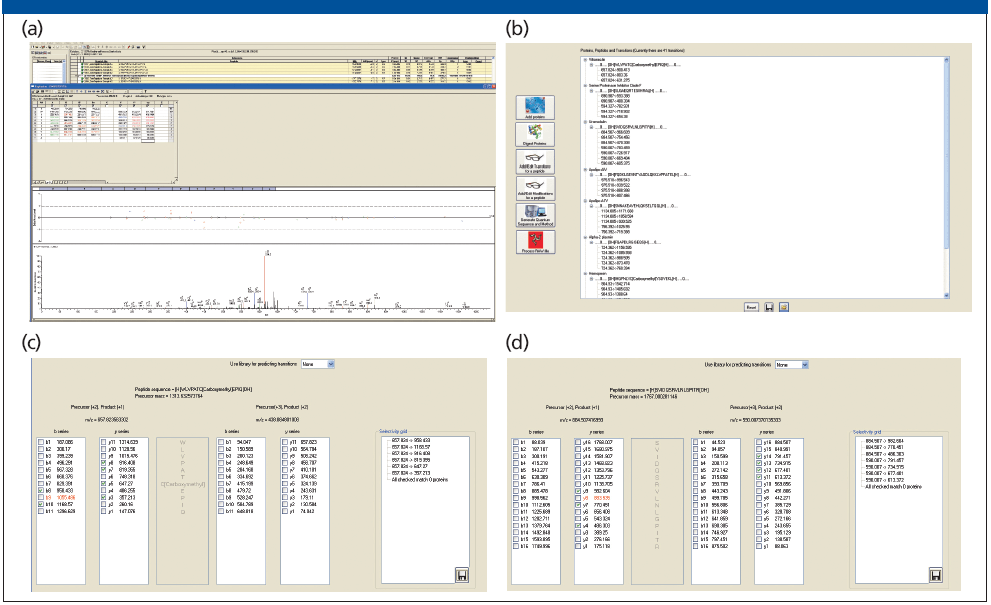Open Add/Edit Transitions for a peptide

coord(535,162)
